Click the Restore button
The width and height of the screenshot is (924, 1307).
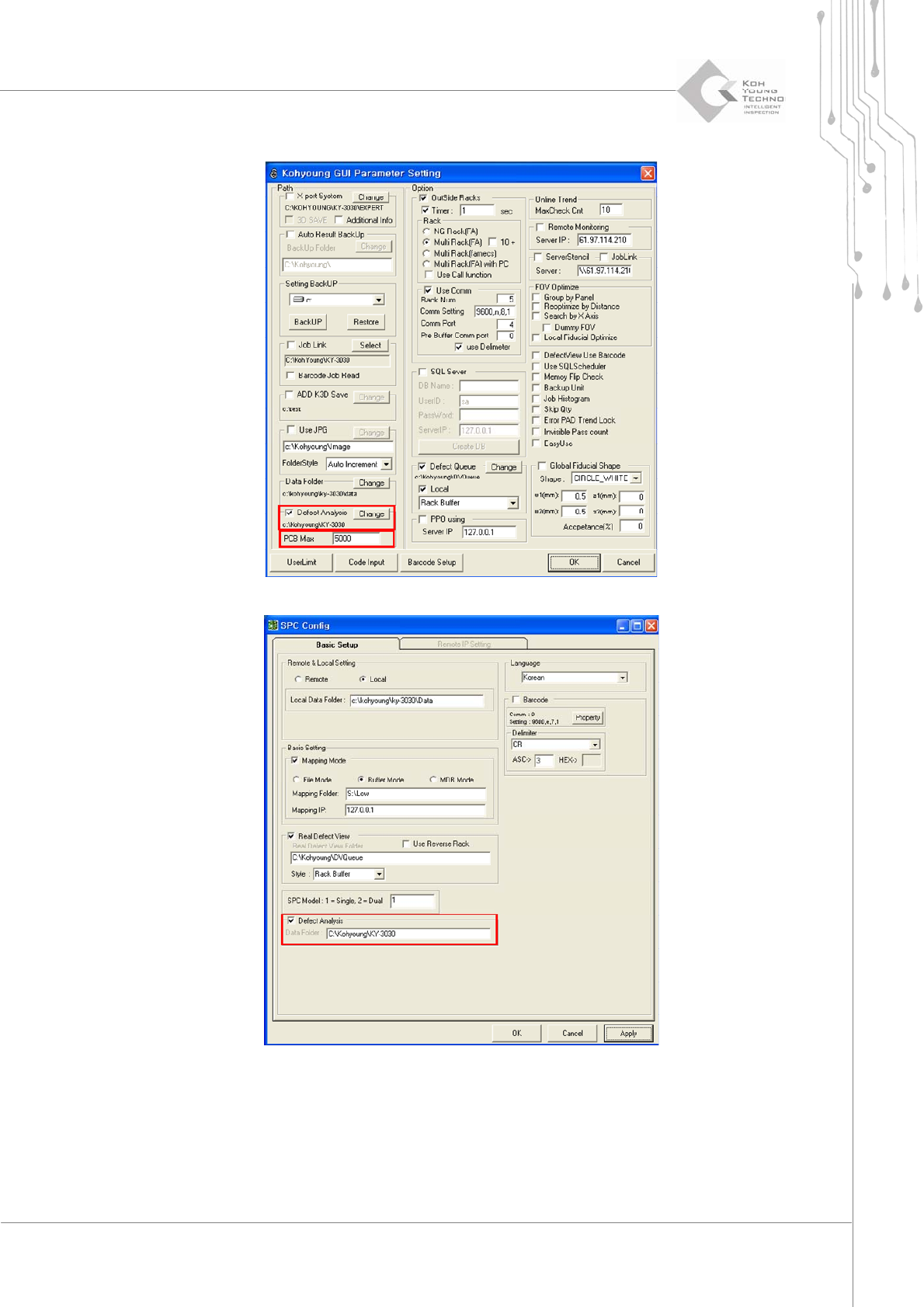click(366, 322)
